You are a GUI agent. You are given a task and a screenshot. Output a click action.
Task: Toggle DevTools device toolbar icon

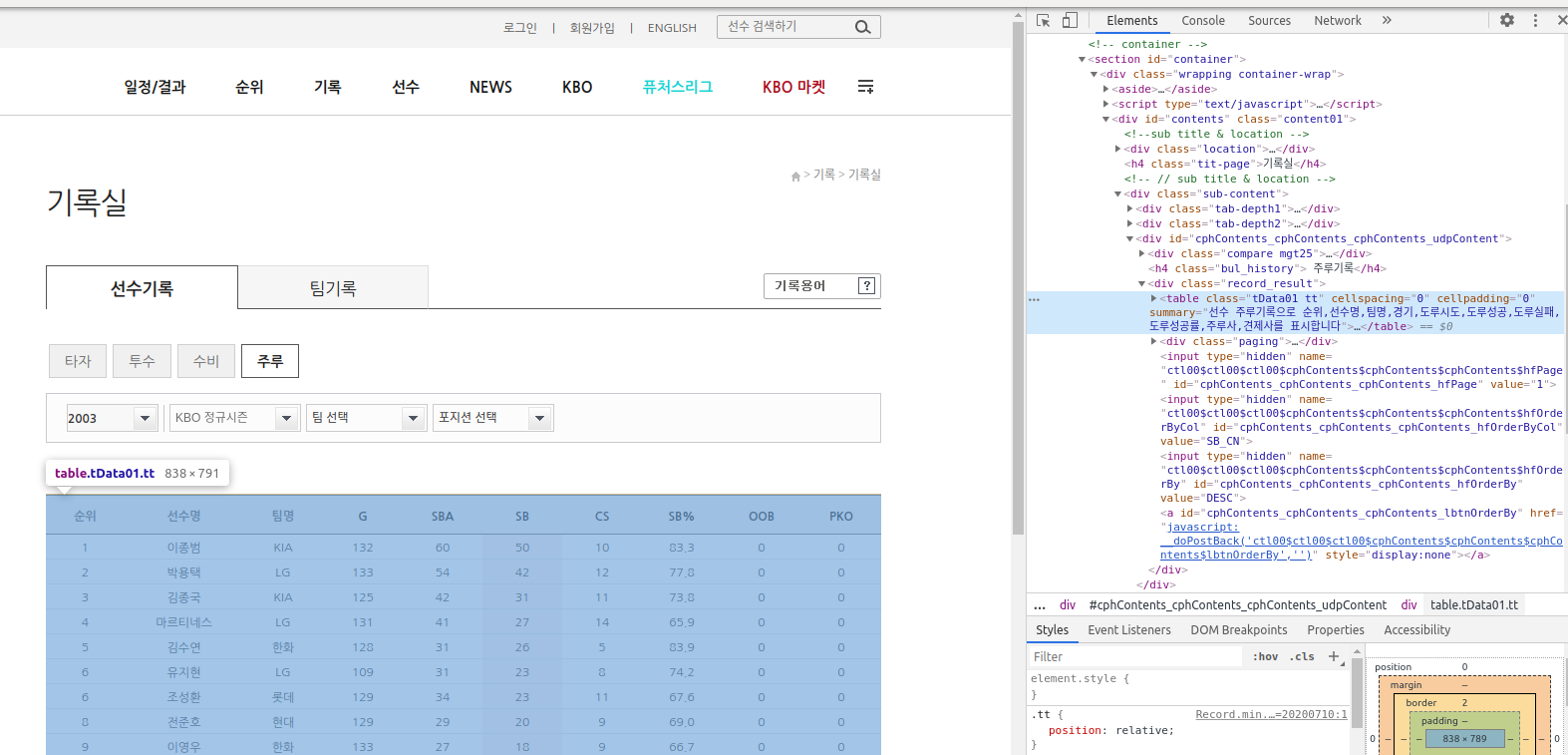tap(1070, 20)
